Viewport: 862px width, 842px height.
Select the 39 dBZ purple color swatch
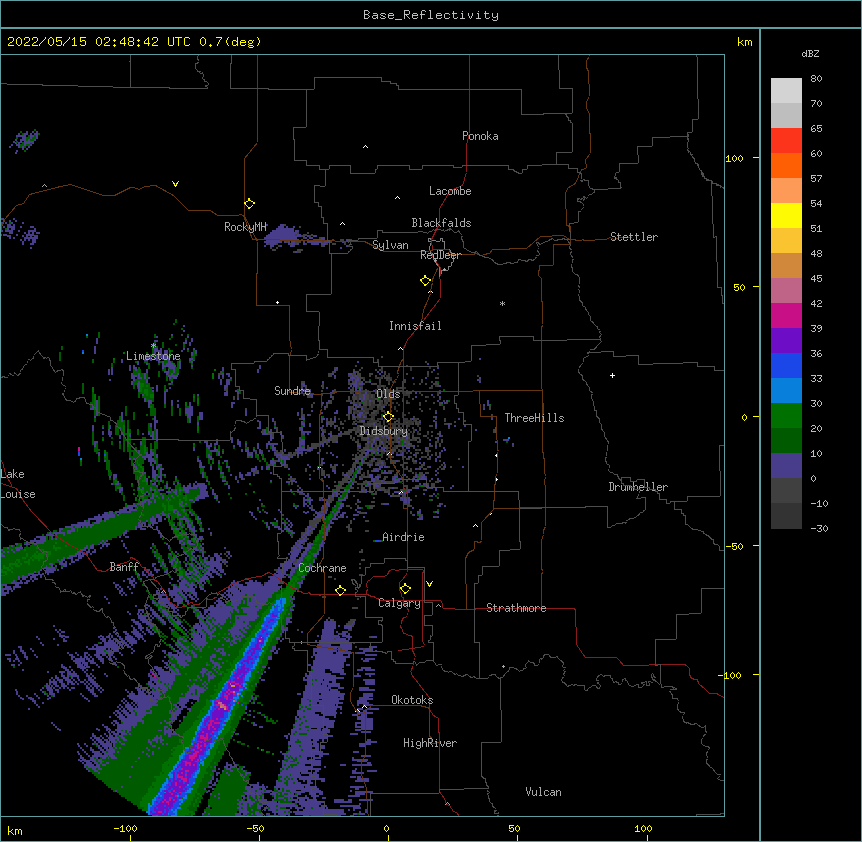click(786, 340)
